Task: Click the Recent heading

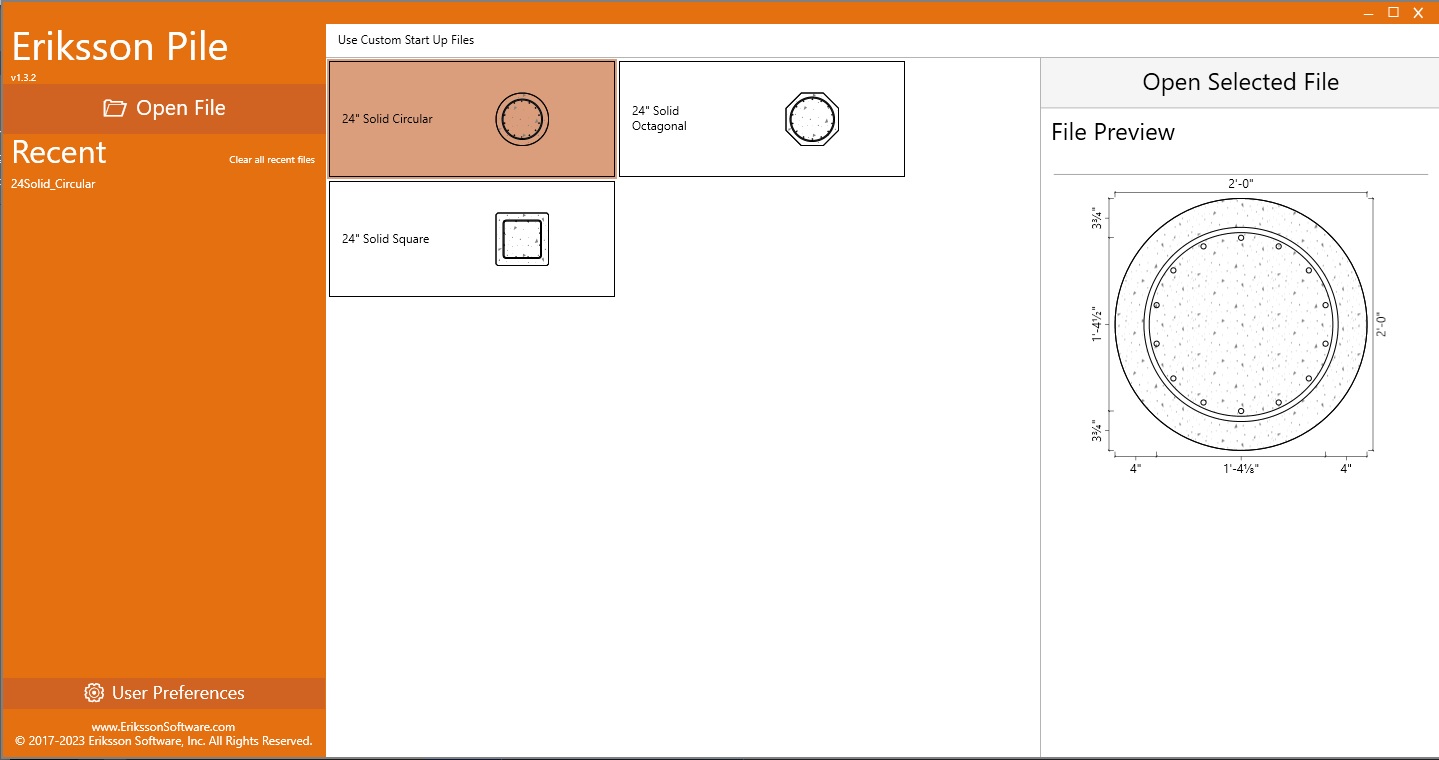Action: coord(59,152)
